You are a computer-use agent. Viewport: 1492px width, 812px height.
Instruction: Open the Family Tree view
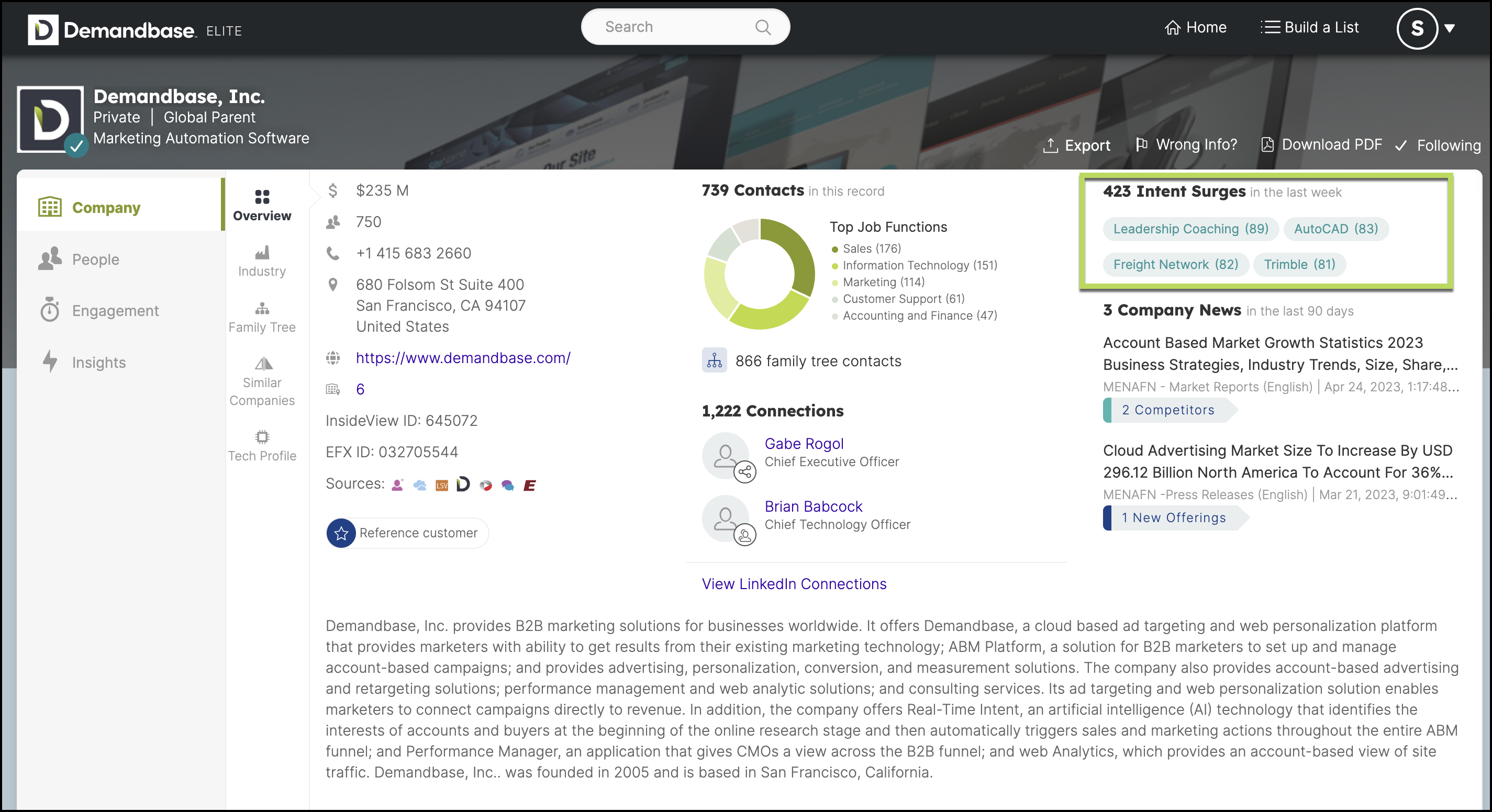[x=262, y=318]
